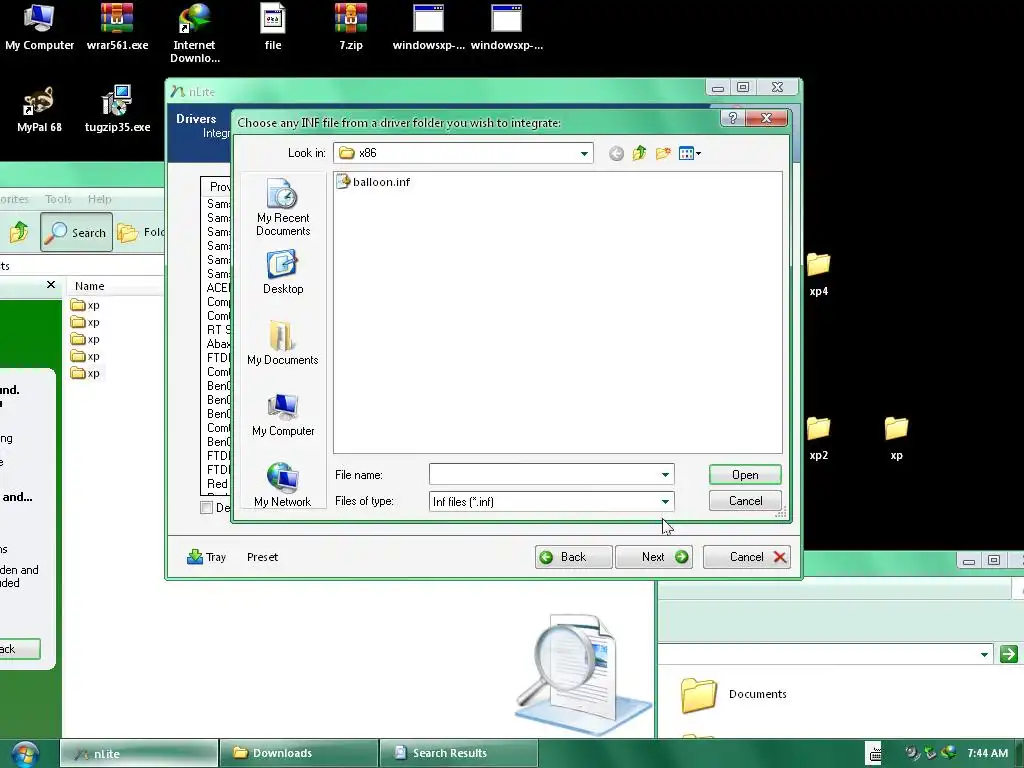The image size is (1024, 768).
Task: Go up one folder level
Action: click(639, 153)
